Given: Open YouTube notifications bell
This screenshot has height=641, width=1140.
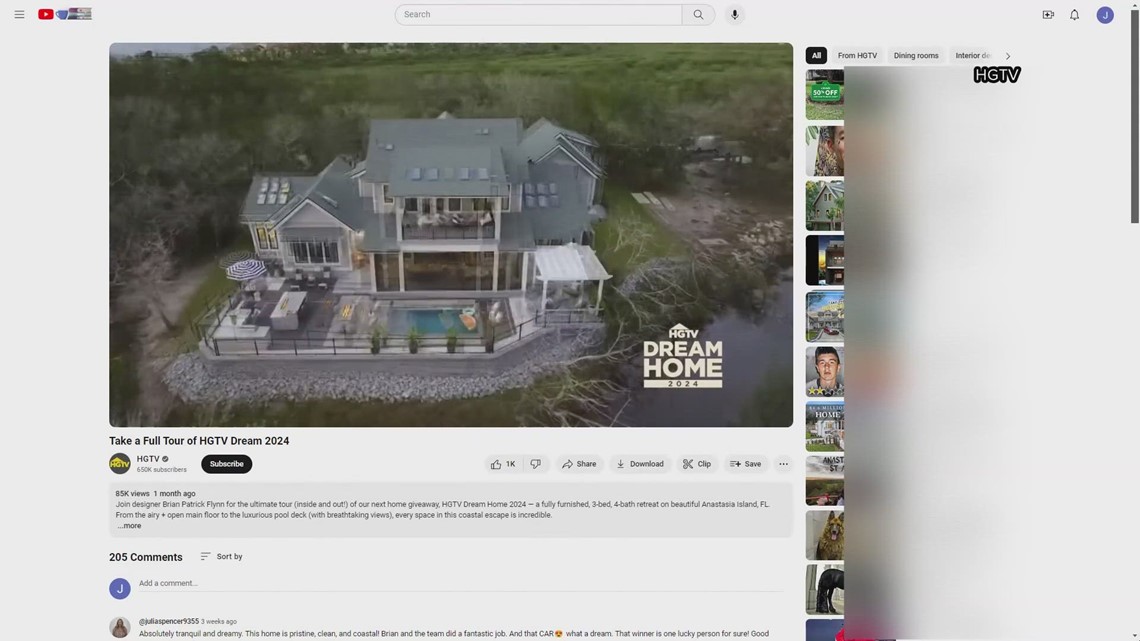Looking at the screenshot, I should pyautogui.click(x=1073, y=14).
